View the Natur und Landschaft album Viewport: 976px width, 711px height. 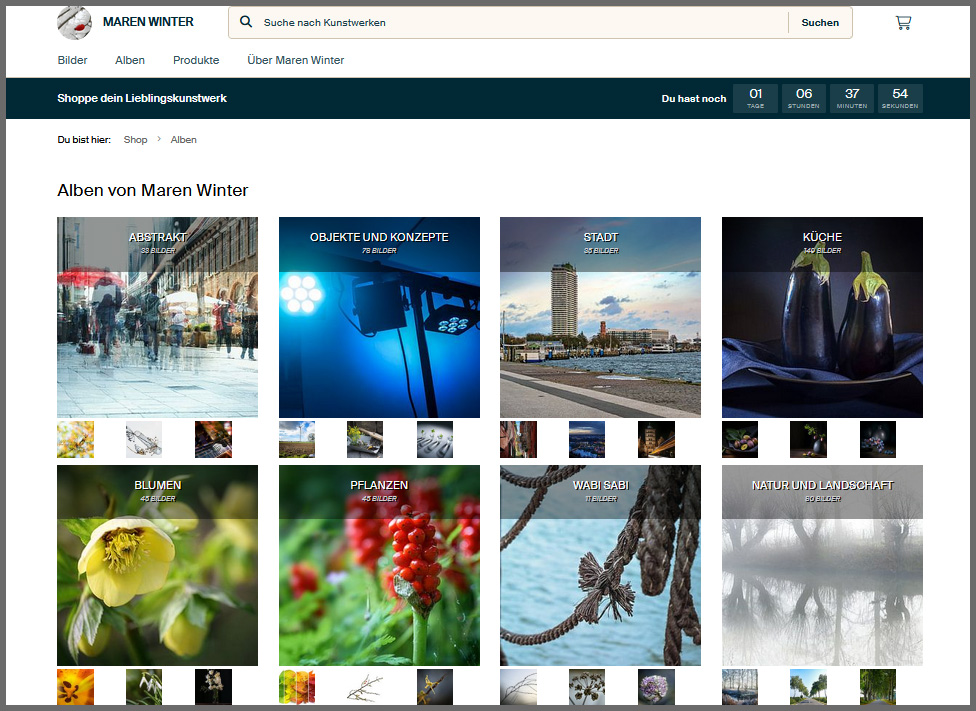[822, 565]
